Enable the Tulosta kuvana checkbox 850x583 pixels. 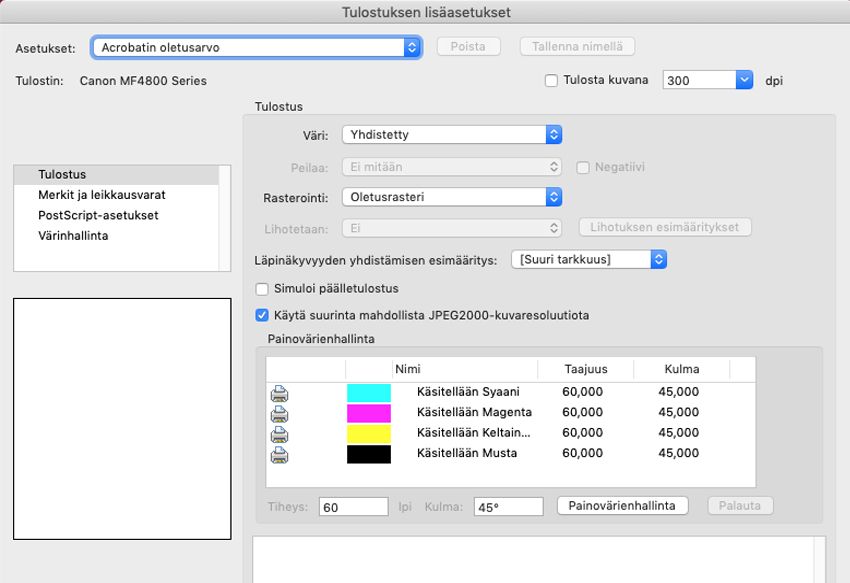(x=551, y=81)
